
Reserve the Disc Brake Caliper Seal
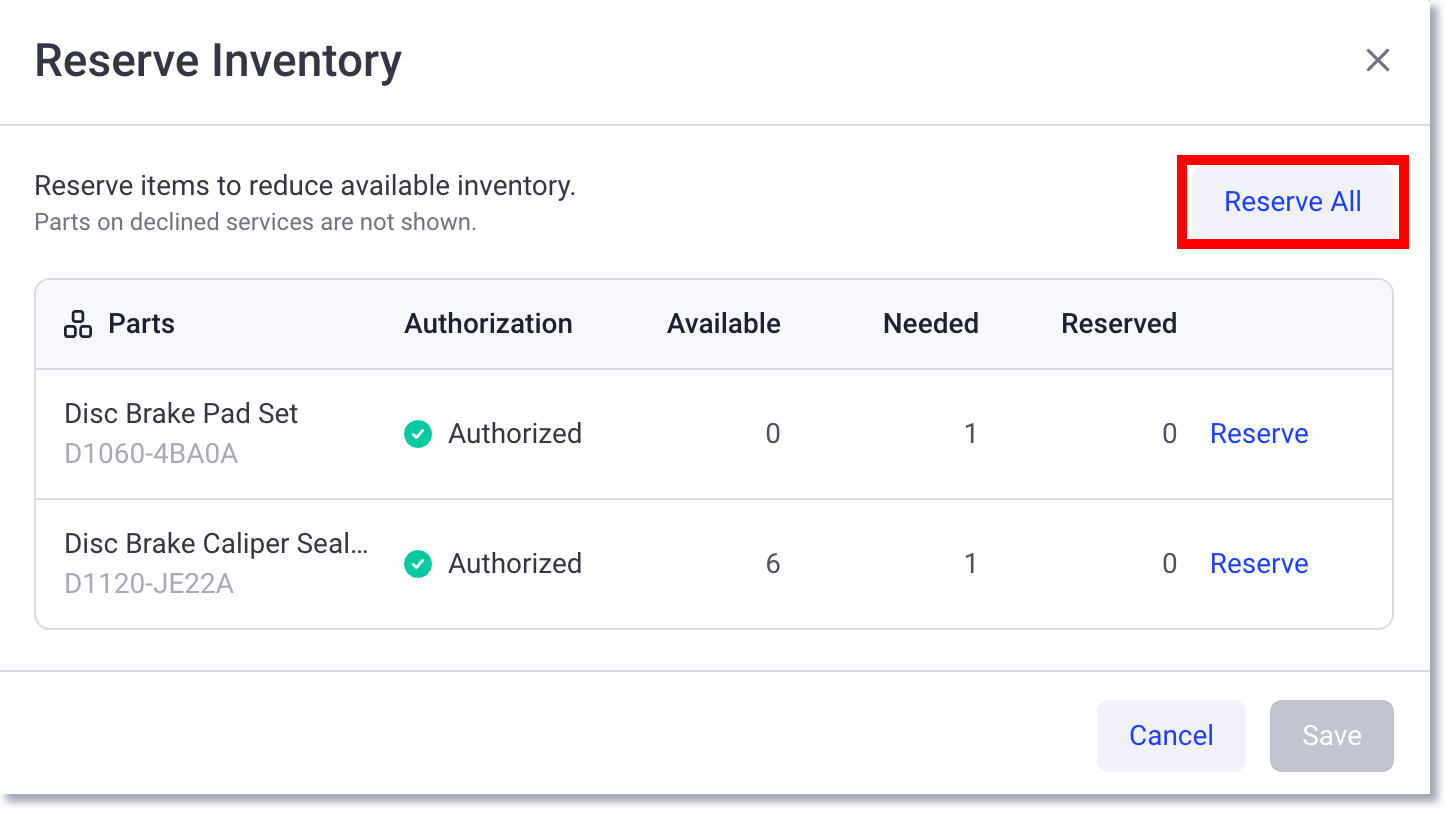coord(1259,564)
